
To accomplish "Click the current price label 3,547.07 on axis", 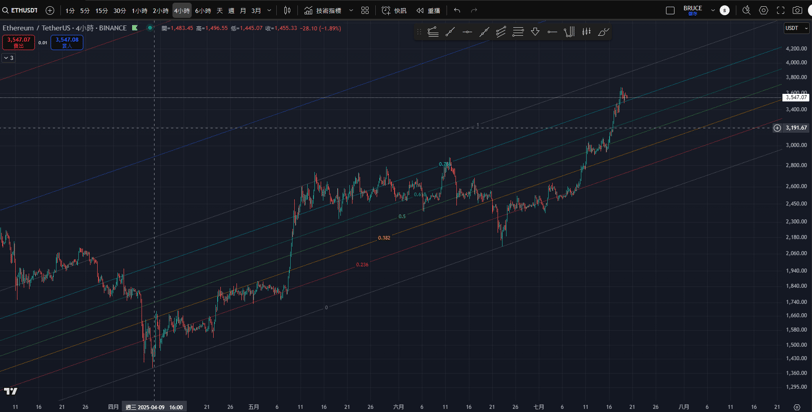I will click(x=795, y=97).
